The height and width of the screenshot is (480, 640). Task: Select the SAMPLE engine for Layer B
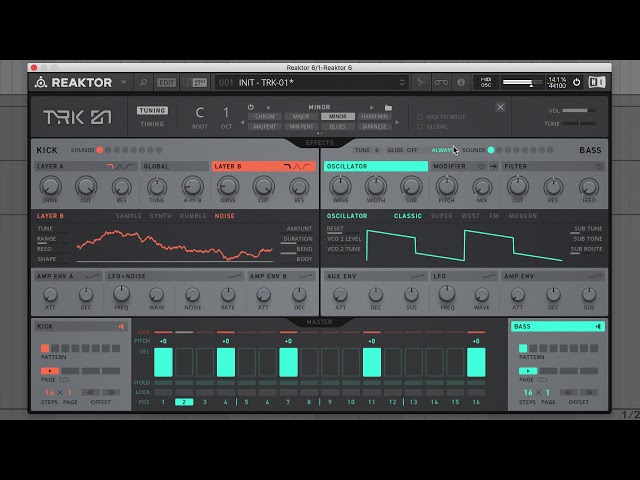pos(129,216)
